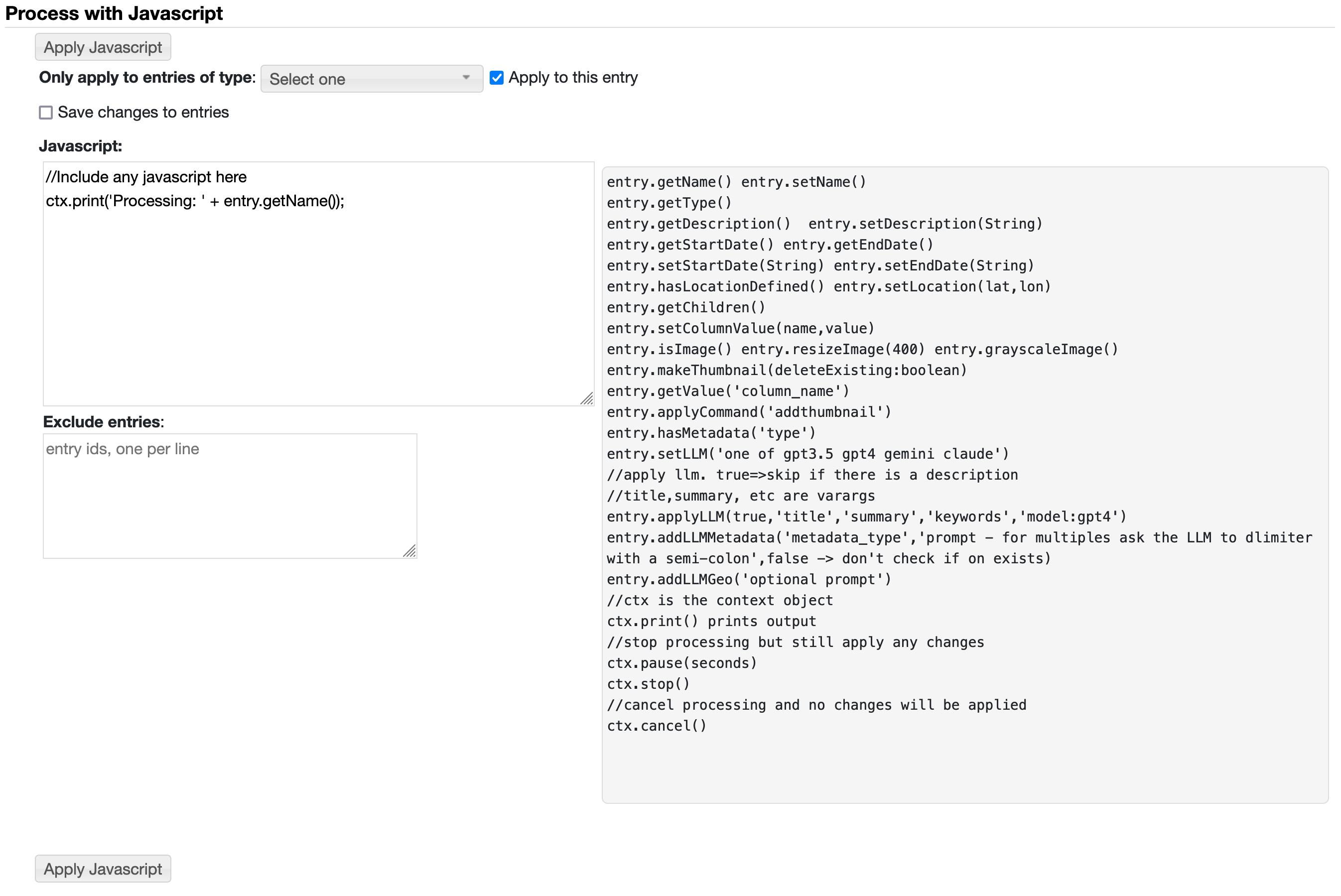Click the 'Only apply to entries of type' label
Screen dimensions: 1341x896
coord(147,78)
